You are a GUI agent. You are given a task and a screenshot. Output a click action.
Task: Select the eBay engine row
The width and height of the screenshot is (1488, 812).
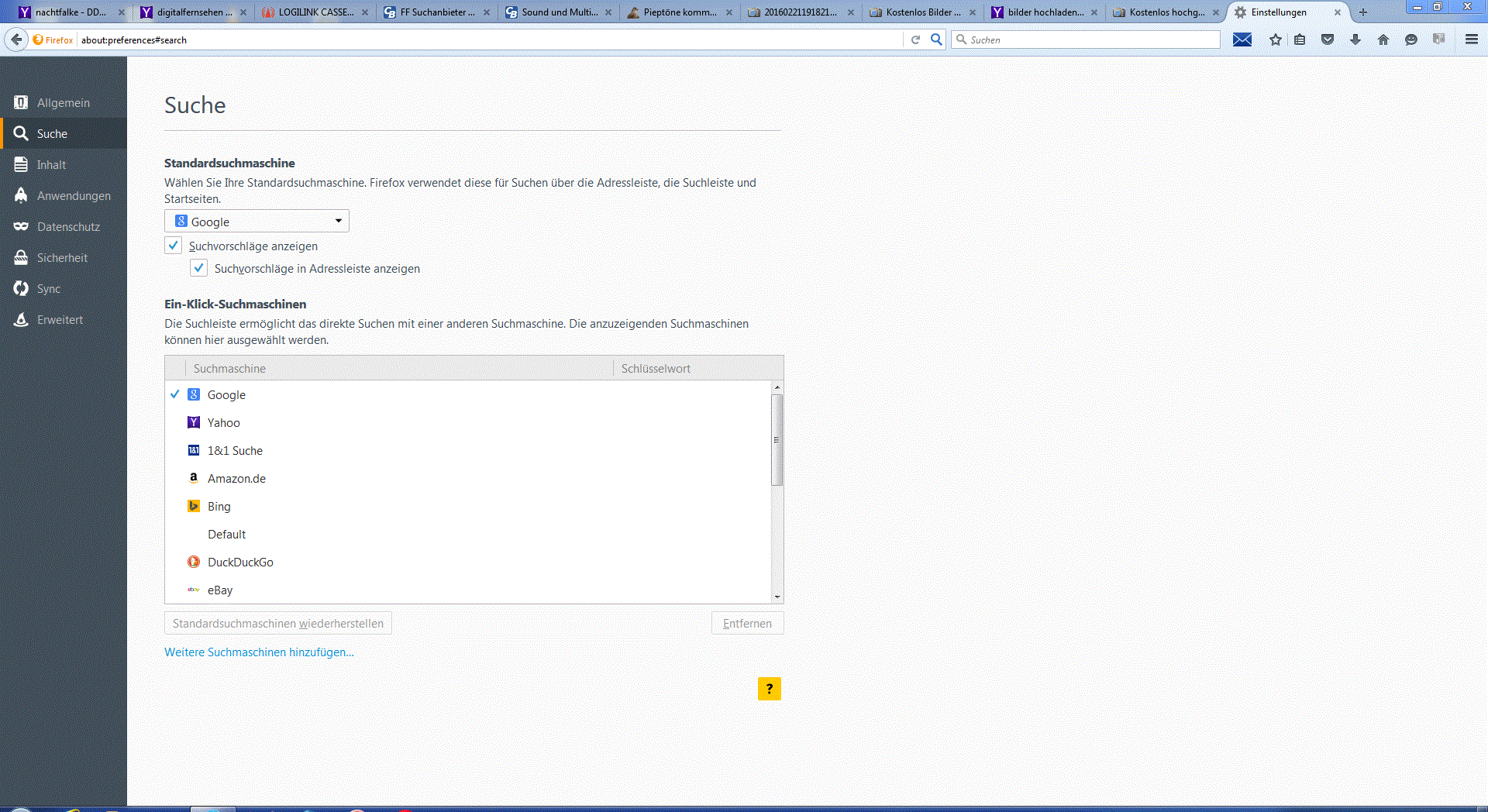tap(468, 590)
